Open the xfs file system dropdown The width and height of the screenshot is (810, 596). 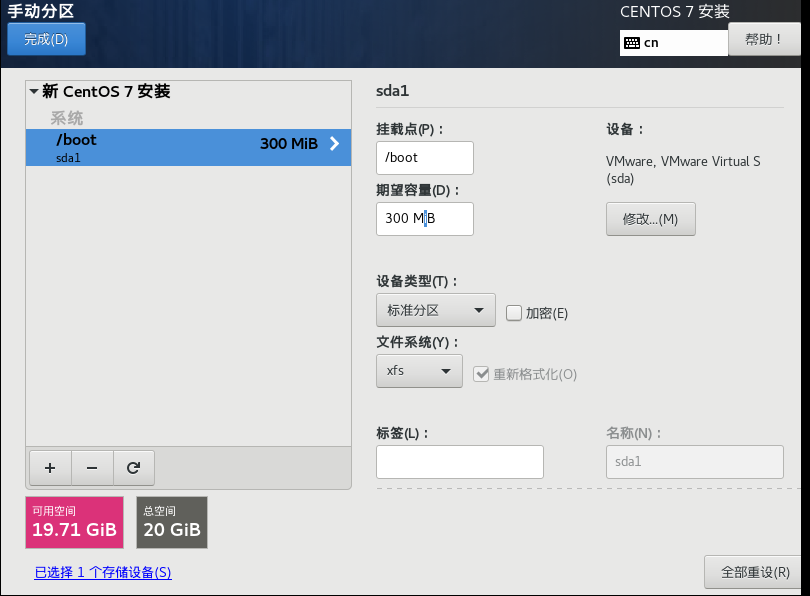419,371
